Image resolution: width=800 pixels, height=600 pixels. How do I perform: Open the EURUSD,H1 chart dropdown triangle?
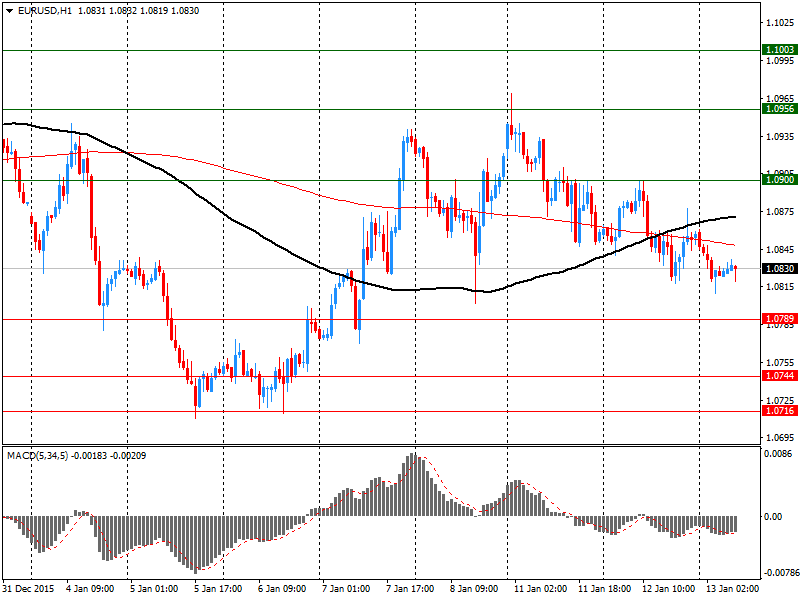(x=10, y=11)
